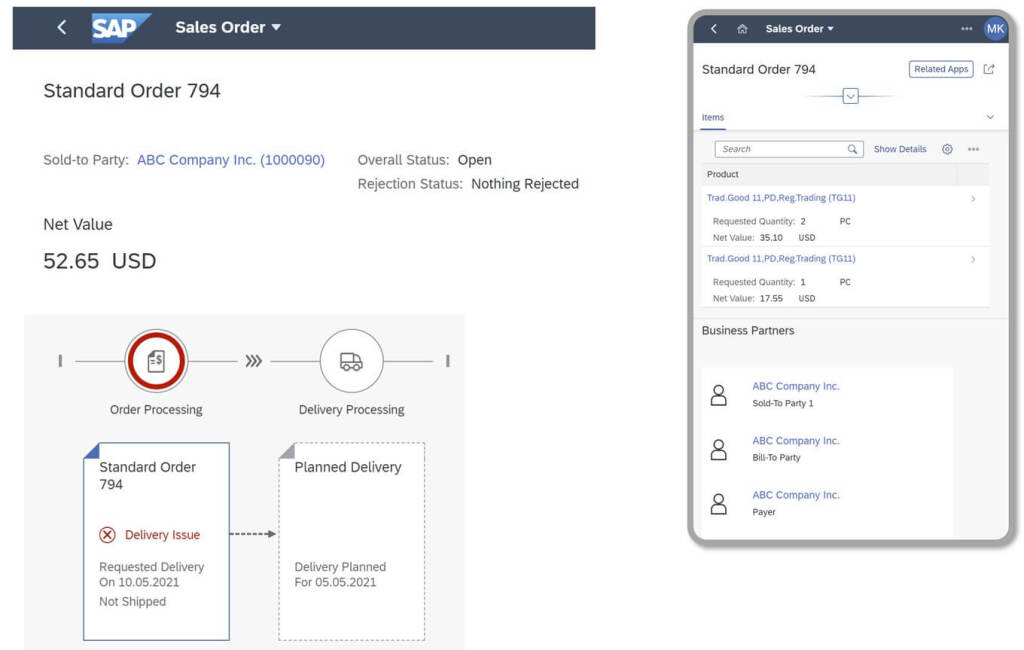Screen dimensions: 1024x650
Task: Open table settings gear icon
Action: (947, 149)
